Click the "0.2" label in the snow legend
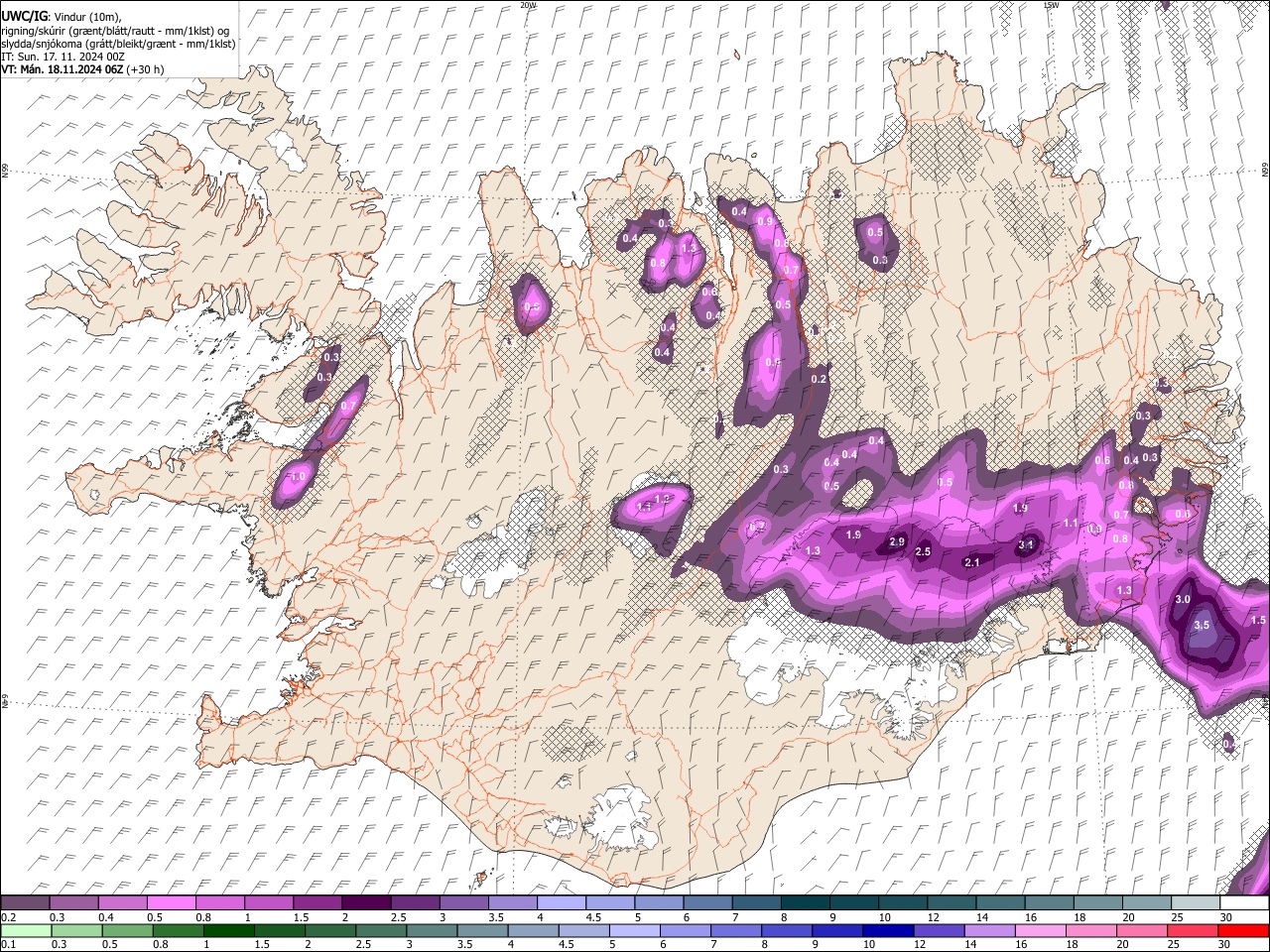The height and width of the screenshot is (952, 1270). point(9,917)
